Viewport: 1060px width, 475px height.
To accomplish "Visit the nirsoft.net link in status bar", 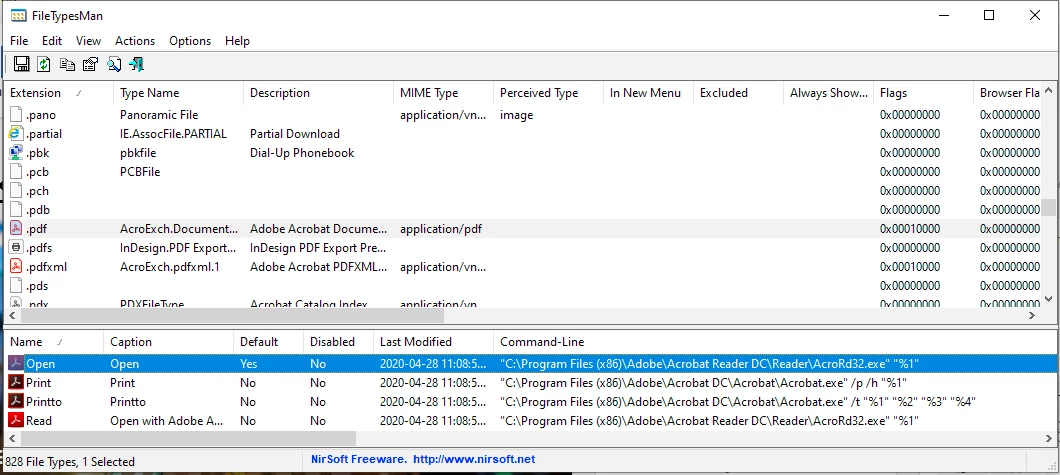I will coord(474,459).
